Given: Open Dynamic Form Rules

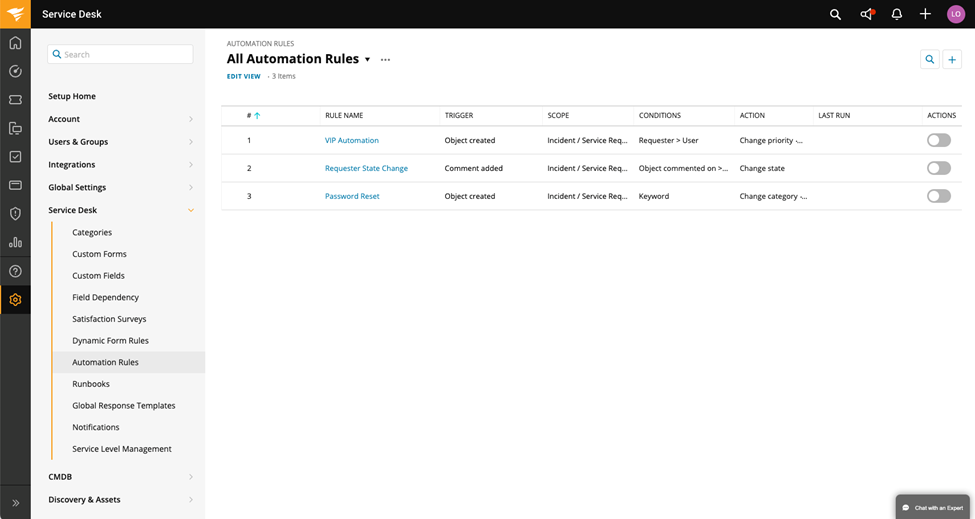Looking at the screenshot, I should 111,341.
